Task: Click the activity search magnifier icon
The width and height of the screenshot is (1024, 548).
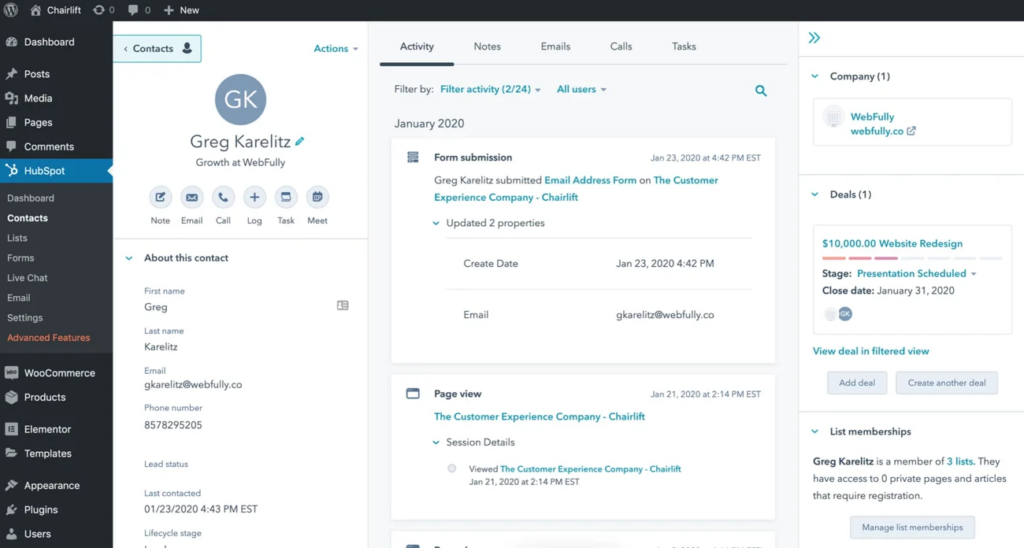Action: pyautogui.click(x=761, y=91)
